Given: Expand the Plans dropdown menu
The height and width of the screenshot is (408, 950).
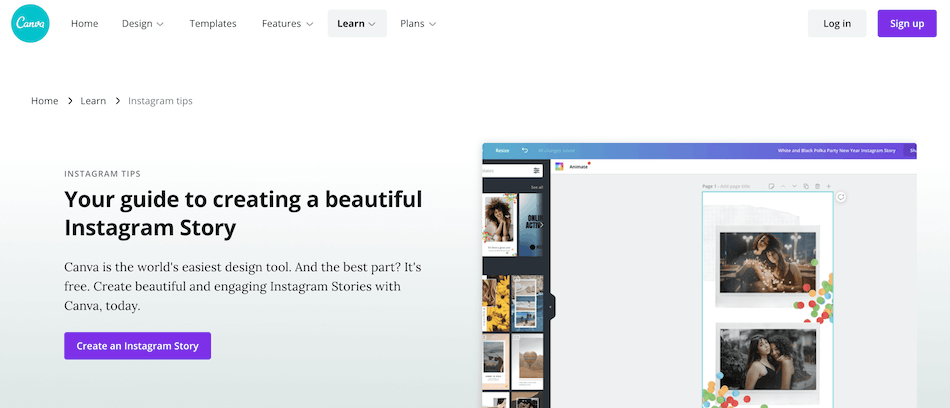Looking at the screenshot, I should (x=418, y=24).
